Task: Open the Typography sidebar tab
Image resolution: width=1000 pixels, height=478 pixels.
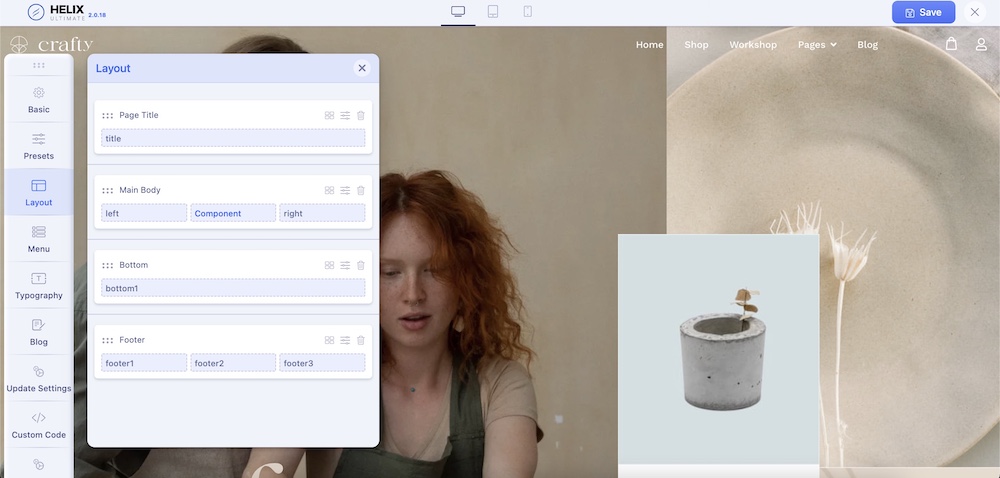Action: (38, 286)
